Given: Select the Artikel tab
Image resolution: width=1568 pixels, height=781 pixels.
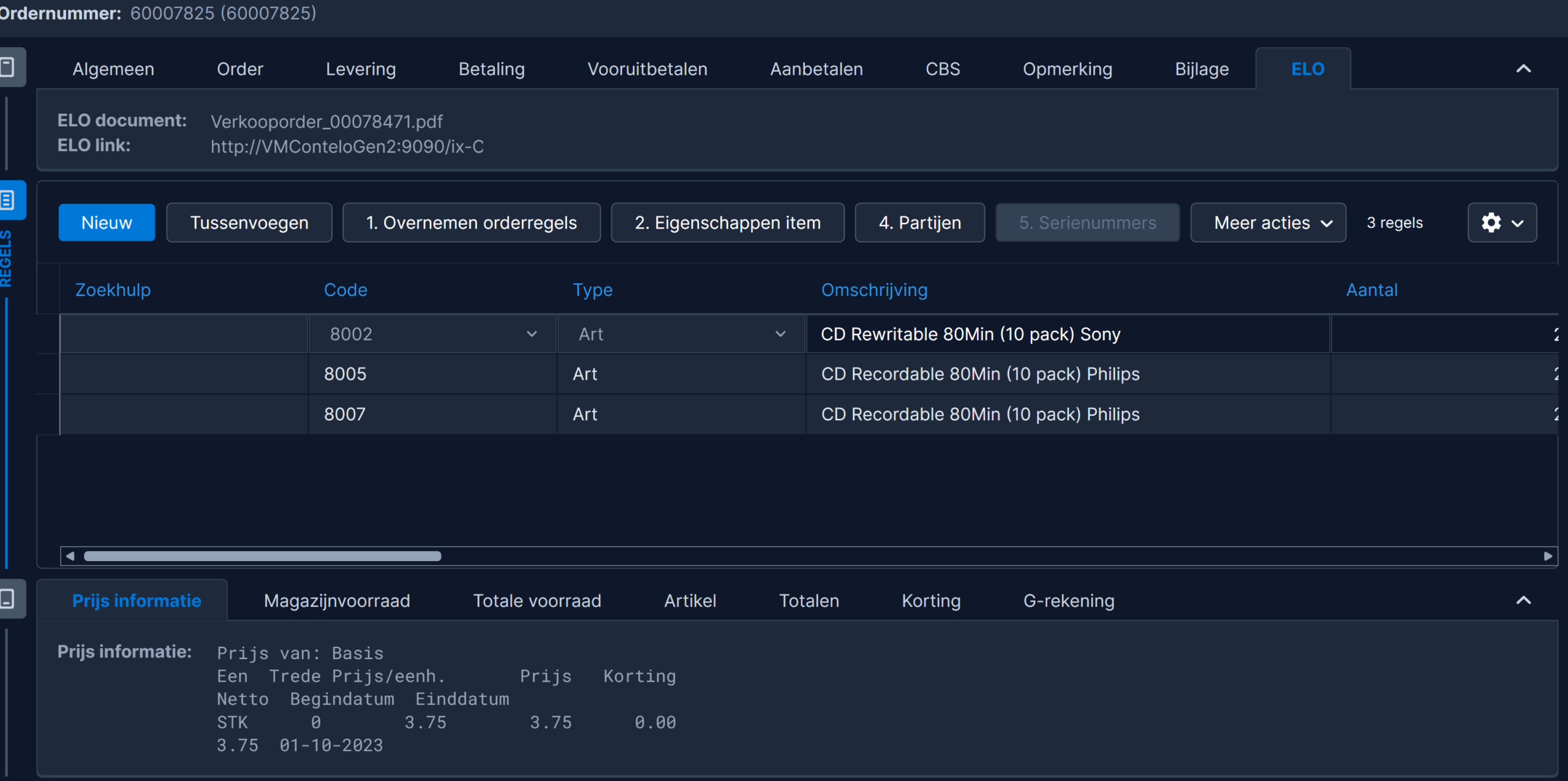Looking at the screenshot, I should coord(690,601).
